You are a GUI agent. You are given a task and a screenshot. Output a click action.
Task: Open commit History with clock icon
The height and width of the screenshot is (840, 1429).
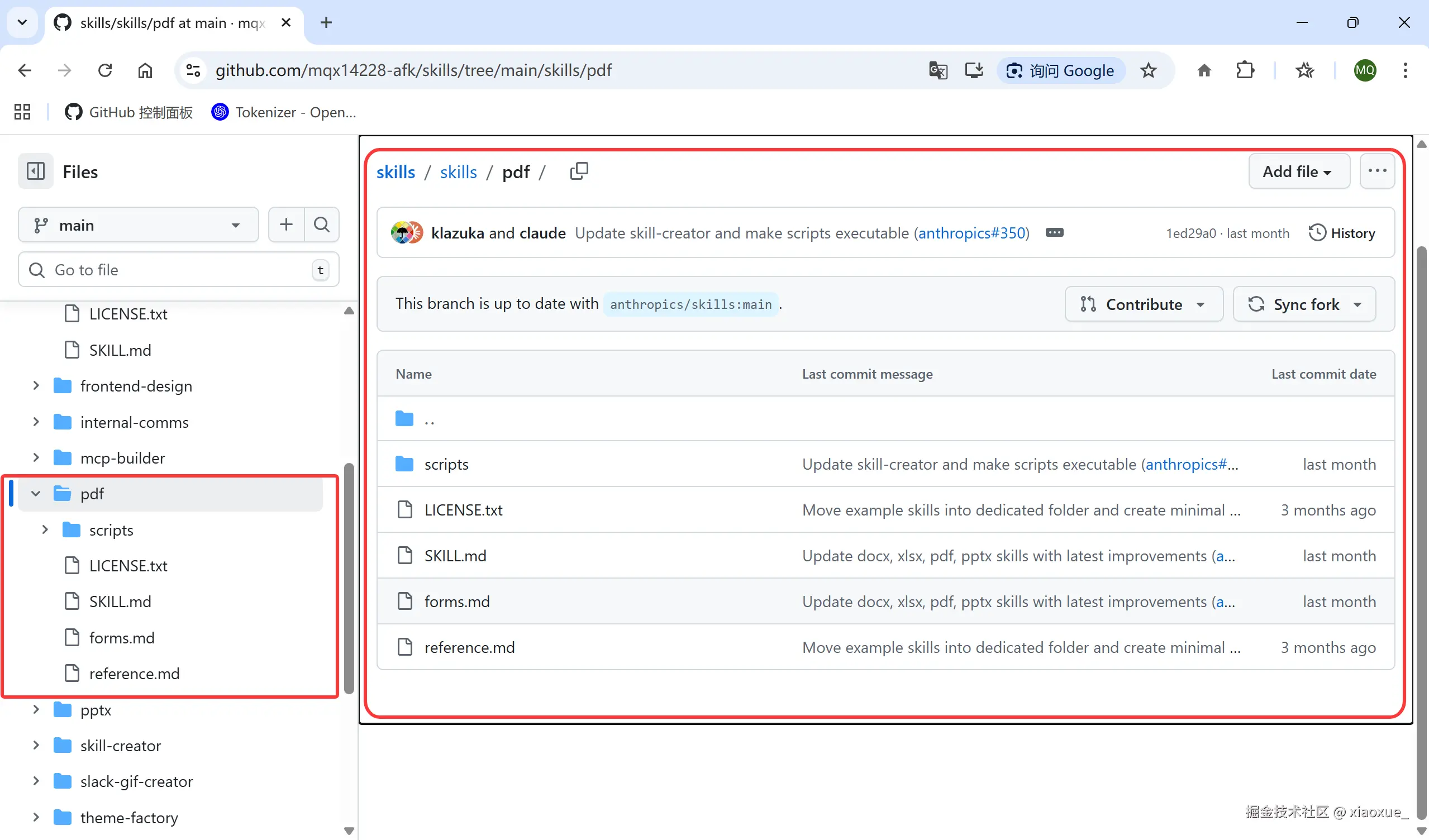[x=1342, y=233]
